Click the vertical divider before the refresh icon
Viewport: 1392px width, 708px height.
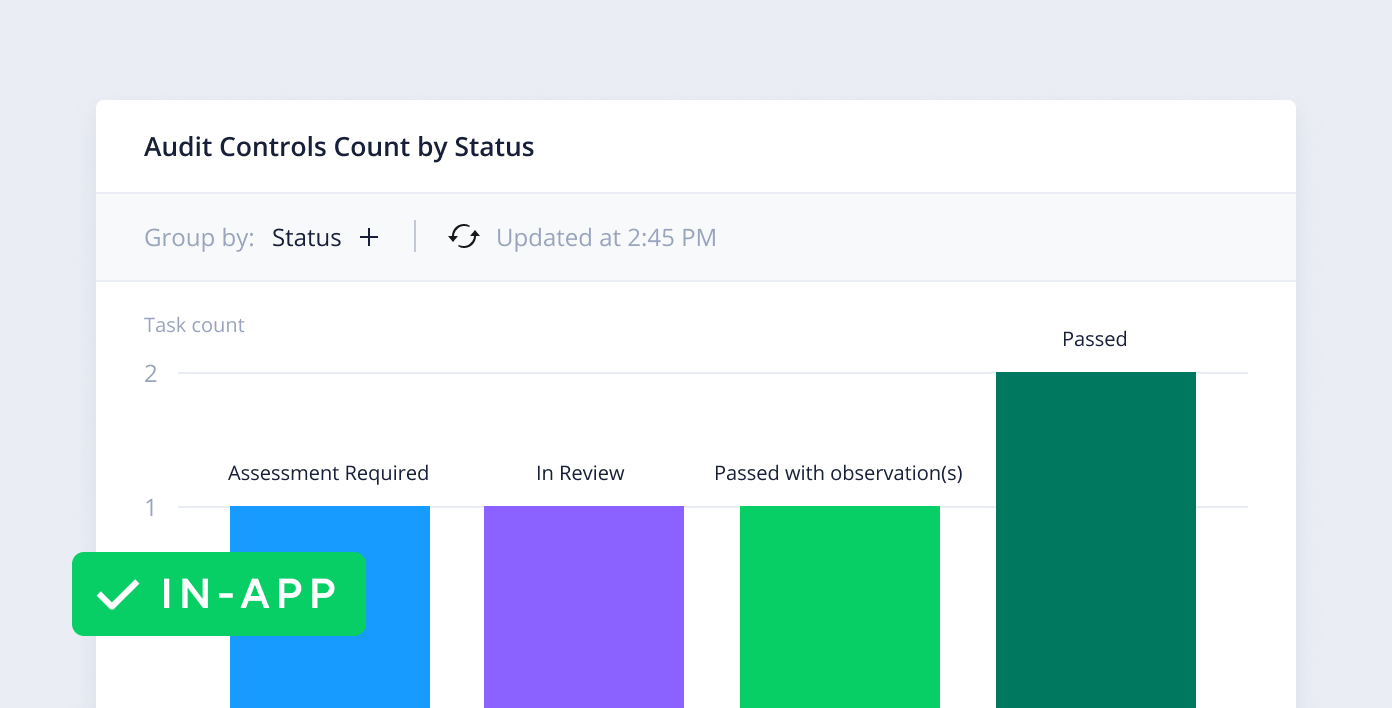[x=415, y=237]
